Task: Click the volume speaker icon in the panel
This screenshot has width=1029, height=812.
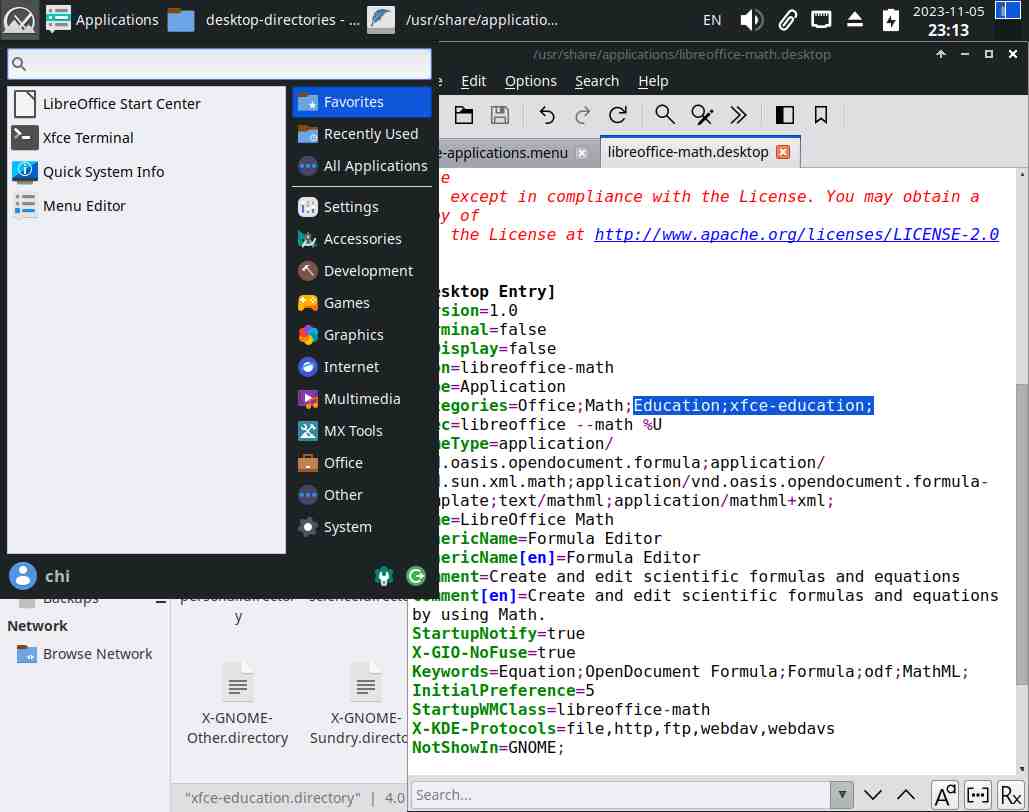Action: [x=752, y=20]
